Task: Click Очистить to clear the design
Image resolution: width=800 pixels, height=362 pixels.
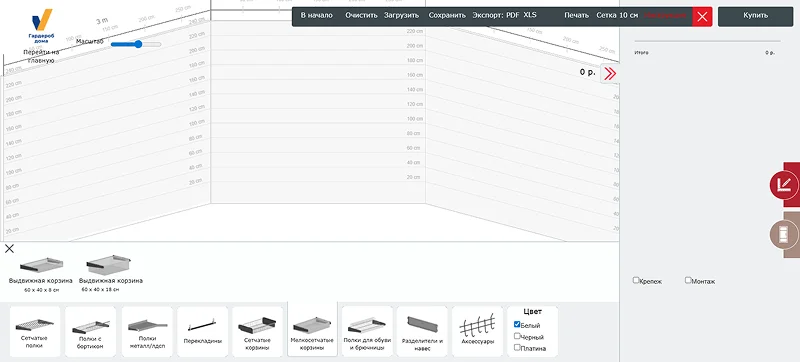Action: 361,15
